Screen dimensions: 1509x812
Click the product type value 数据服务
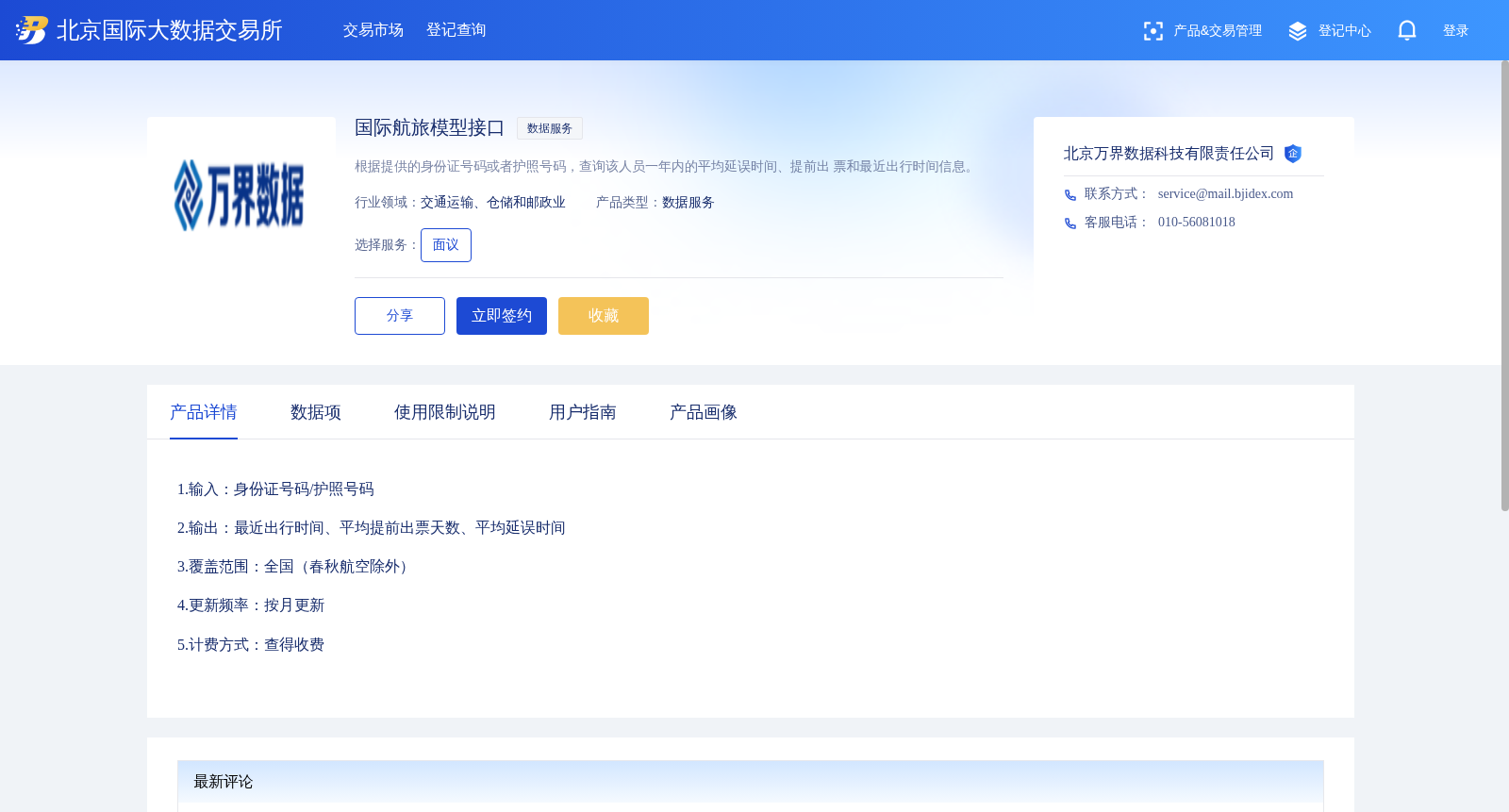pyautogui.click(x=688, y=203)
